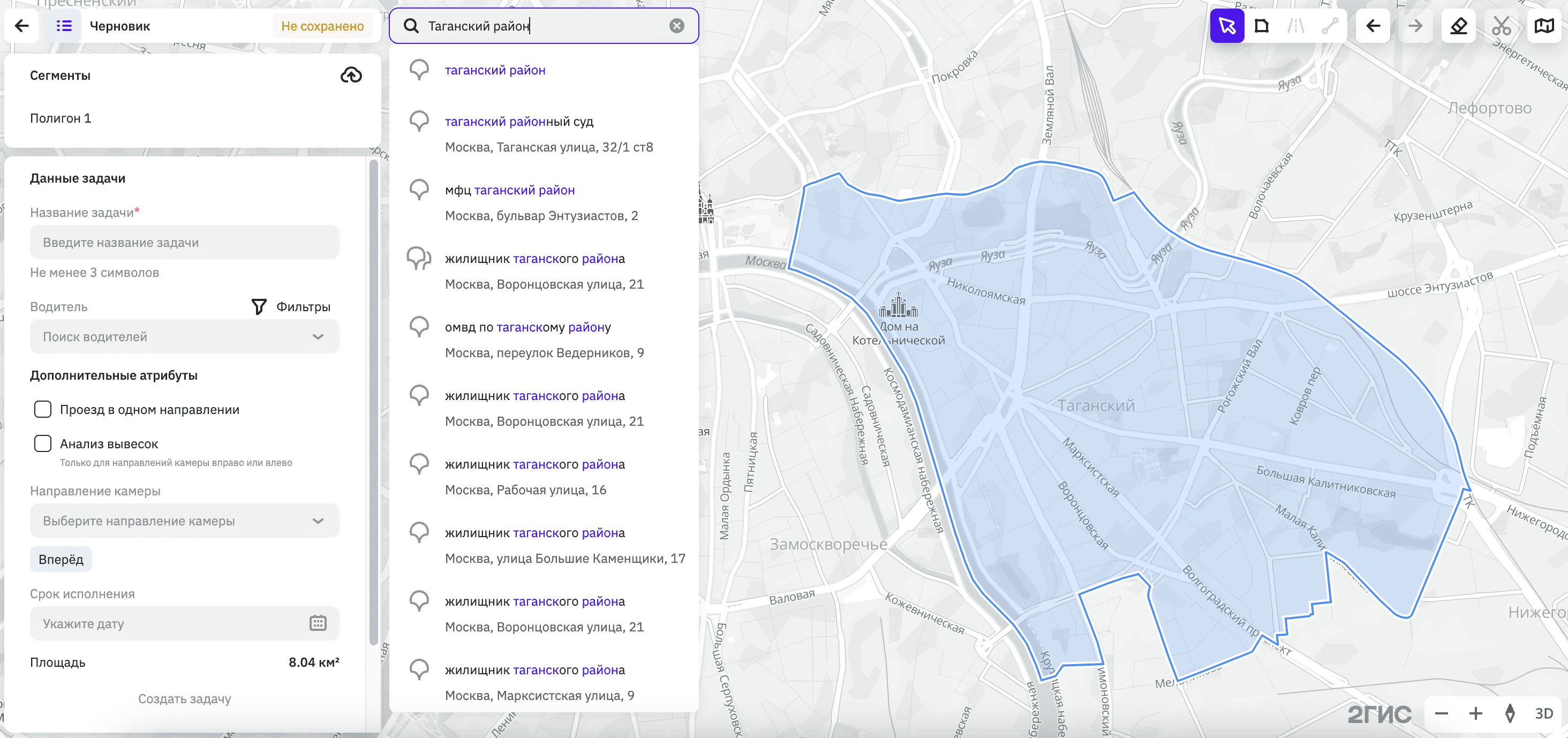This screenshot has height=738, width=1568.
Task: Click the eraser tool
Action: click(x=1458, y=26)
